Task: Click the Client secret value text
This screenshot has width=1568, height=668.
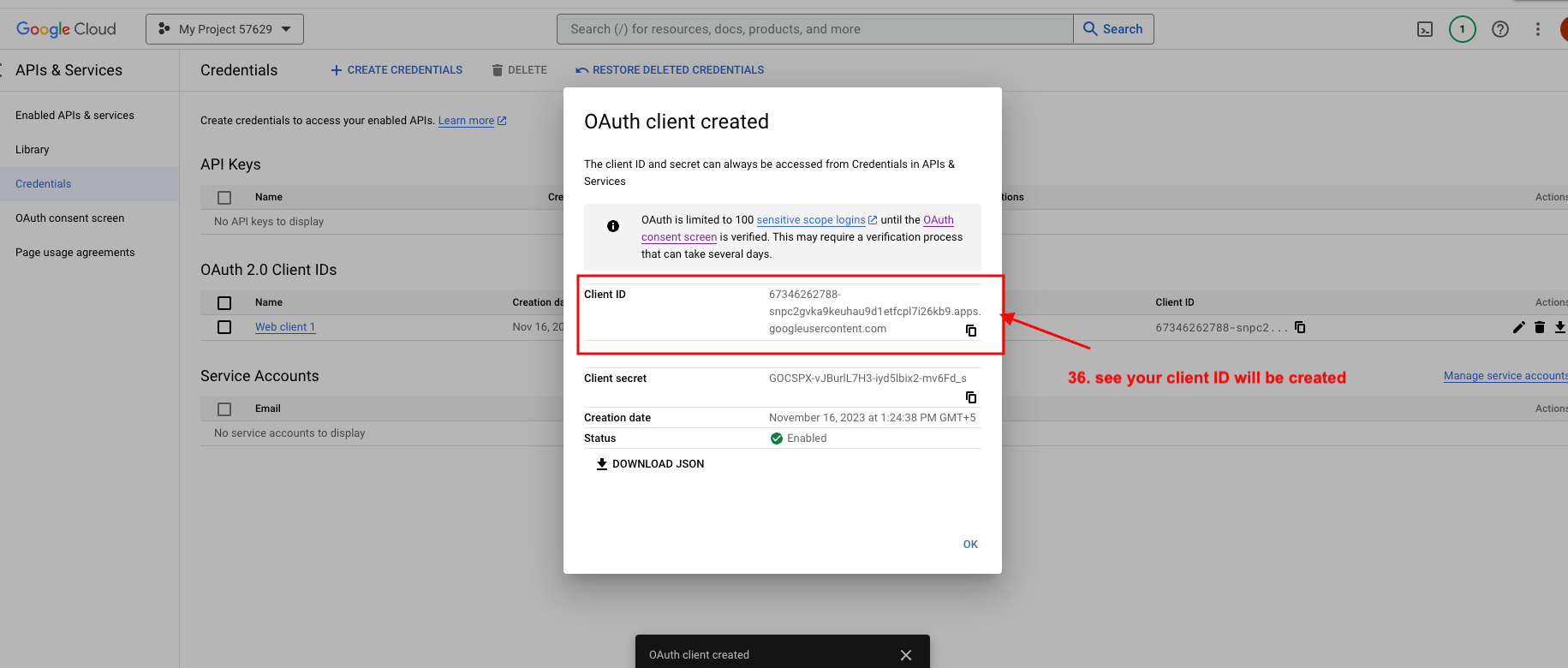Action: point(867,379)
